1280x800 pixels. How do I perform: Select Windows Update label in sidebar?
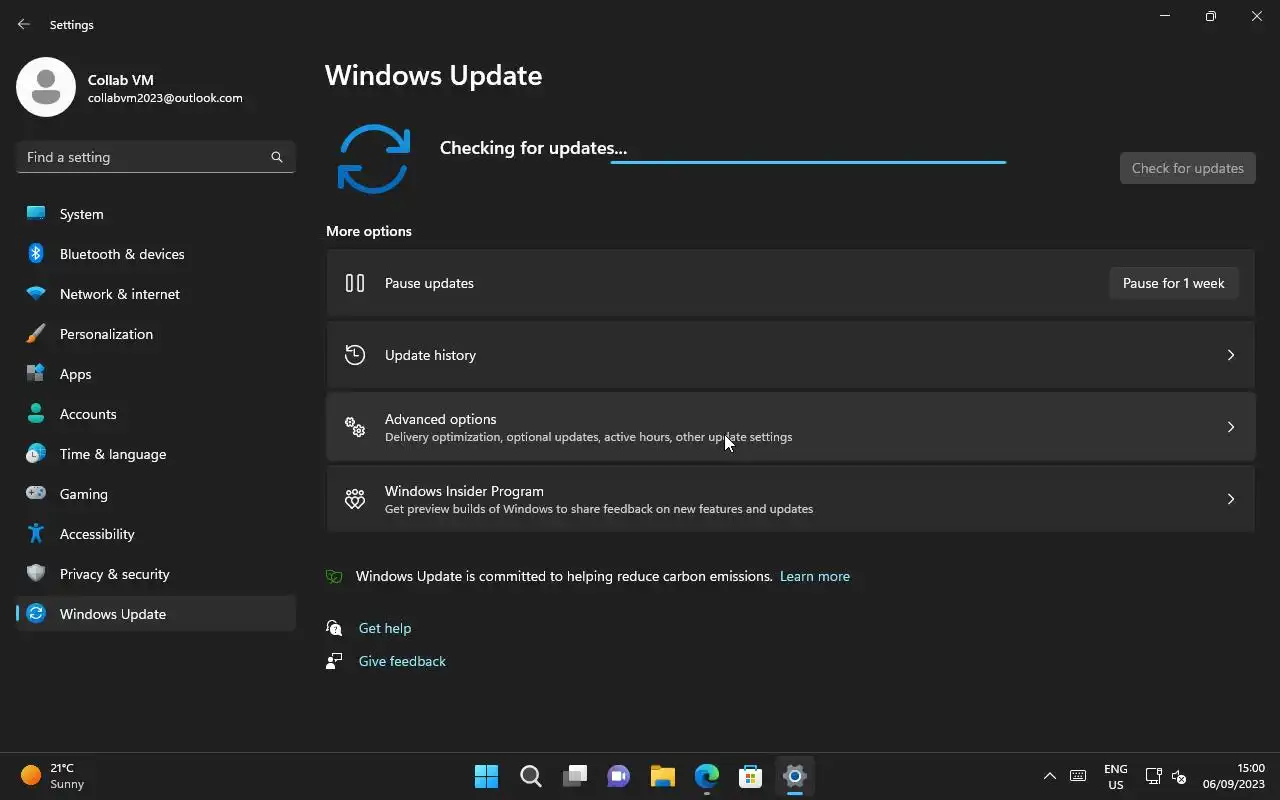(x=113, y=614)
